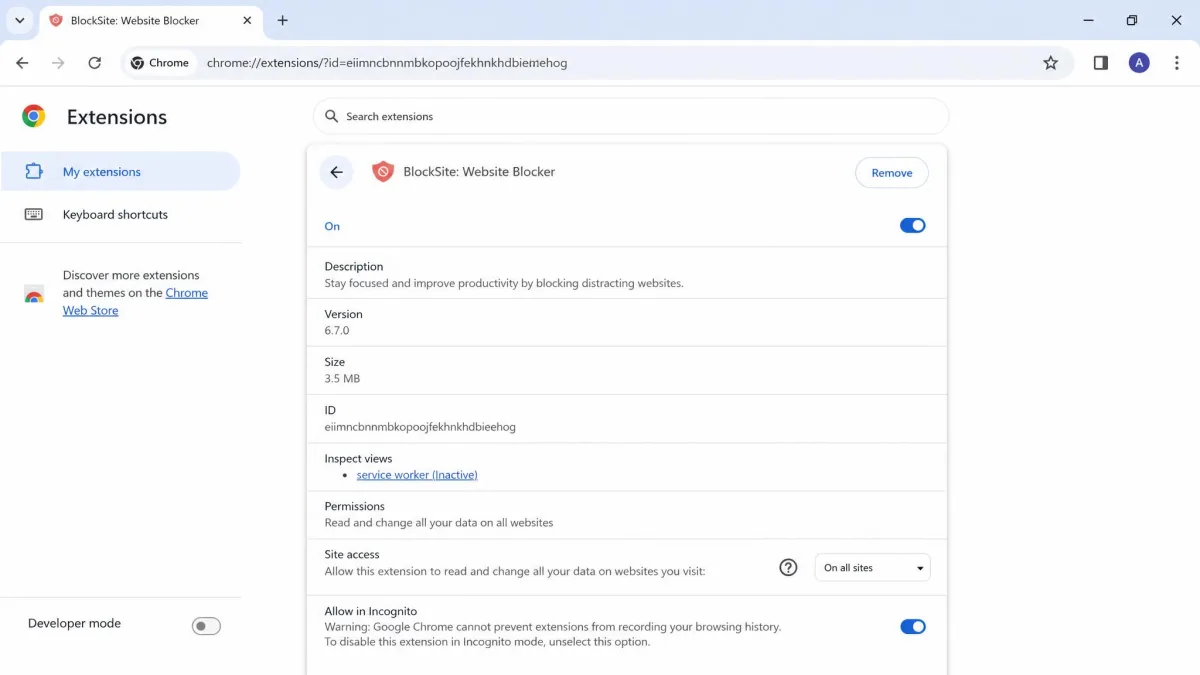
Task: Close the BlockSite: Website Blocker tab
Action: 247,20
